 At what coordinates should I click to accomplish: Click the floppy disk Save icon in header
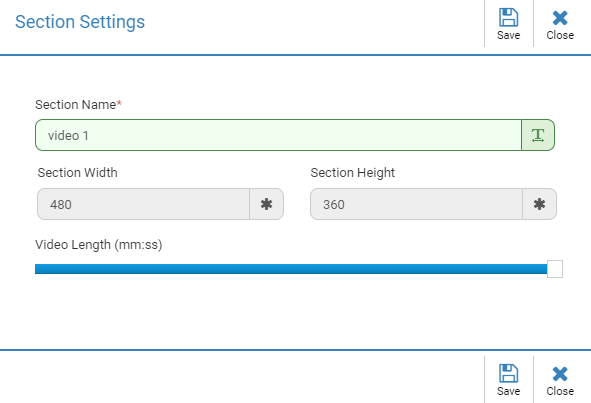[x=508, y=17]
